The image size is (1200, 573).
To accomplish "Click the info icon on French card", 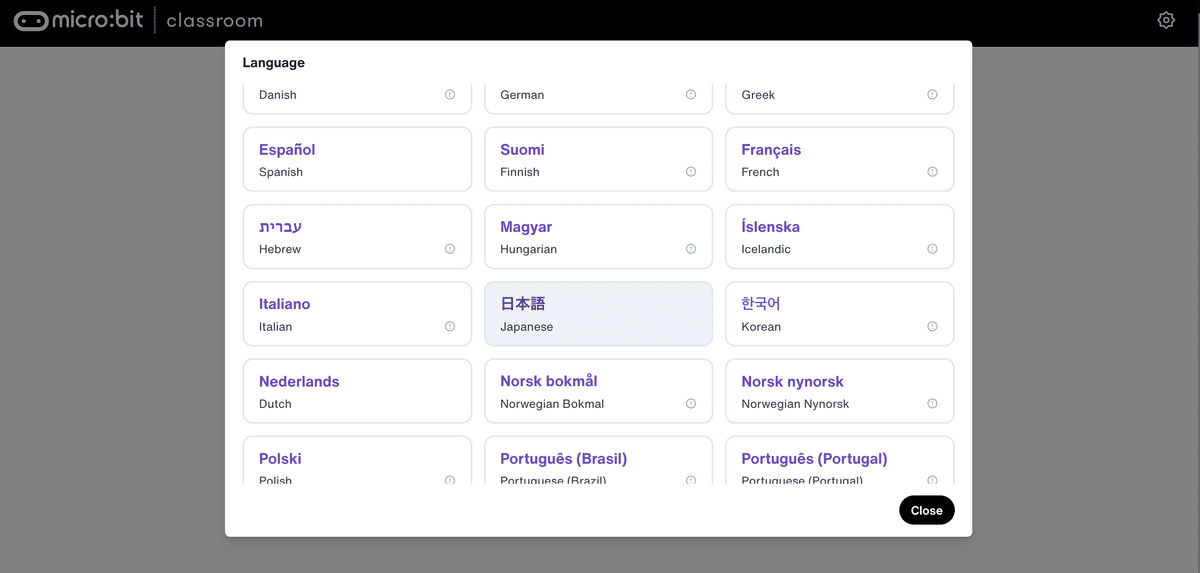I will [932, 172].
